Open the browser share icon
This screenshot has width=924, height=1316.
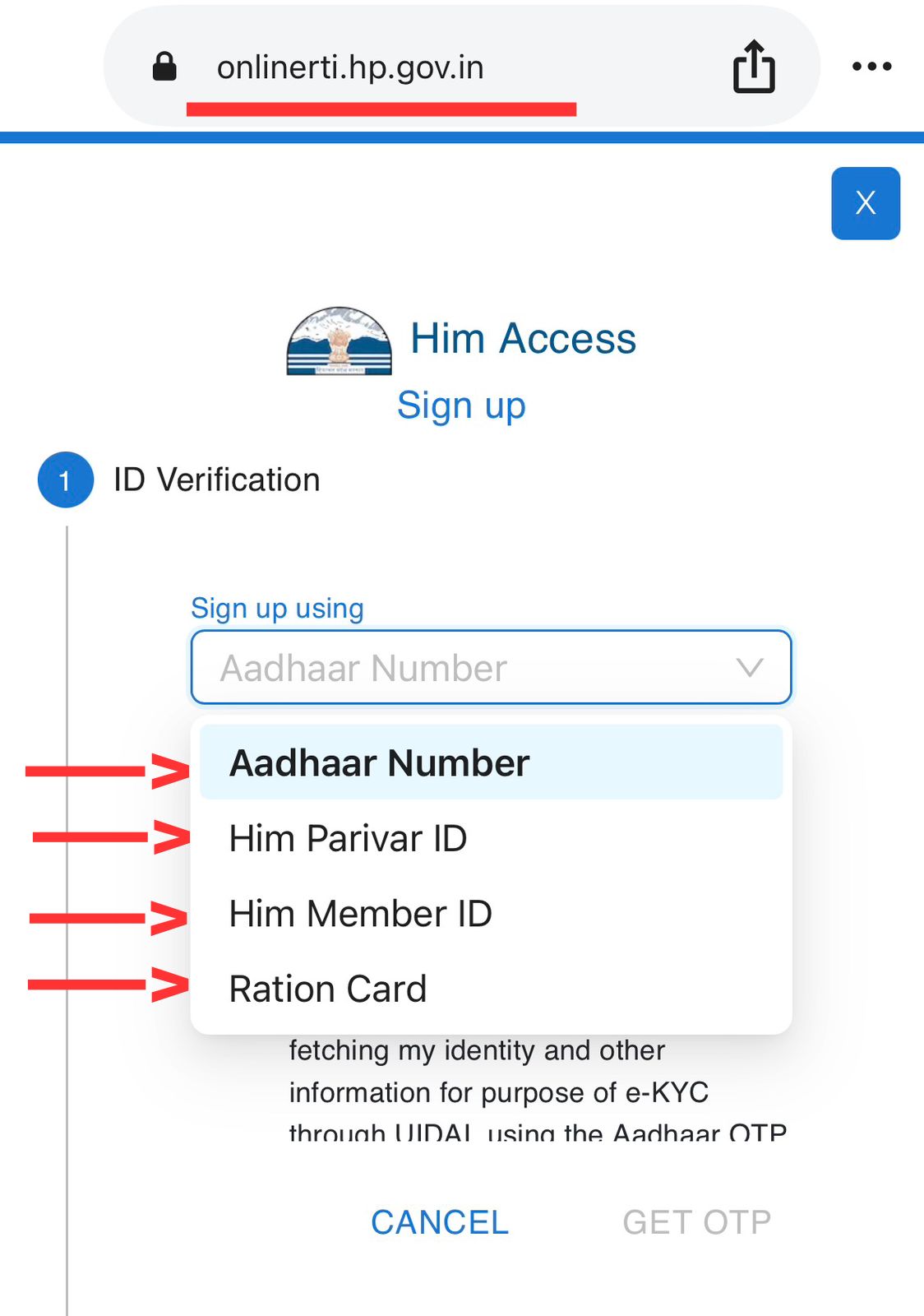pos(753,67)
